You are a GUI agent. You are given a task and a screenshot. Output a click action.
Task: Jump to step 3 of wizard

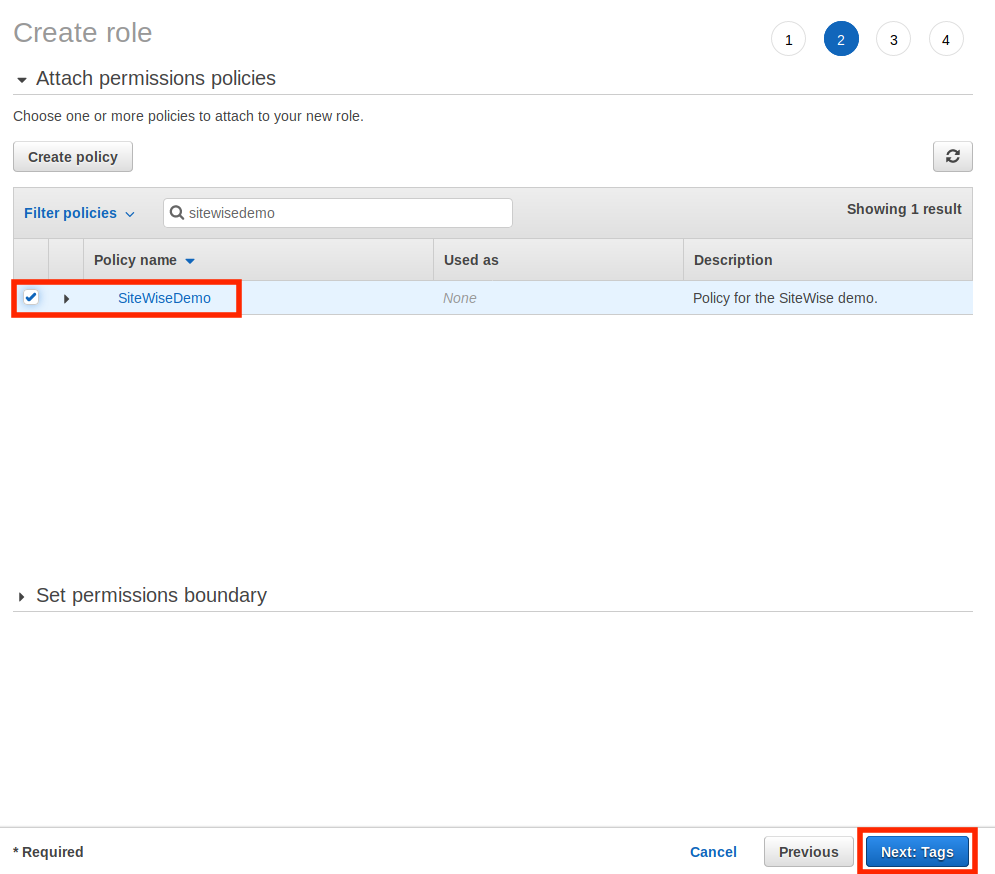[893, 40]
